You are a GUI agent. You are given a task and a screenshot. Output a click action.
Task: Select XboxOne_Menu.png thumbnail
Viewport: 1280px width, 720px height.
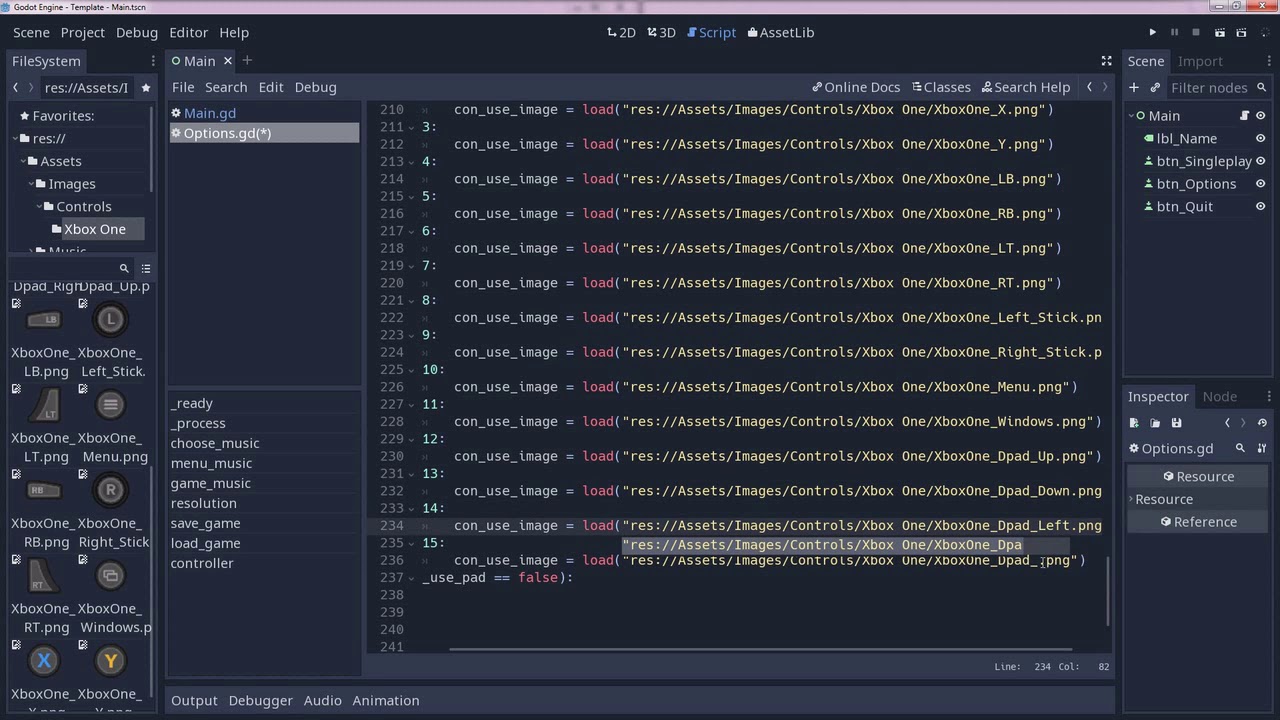click(111, 405)
